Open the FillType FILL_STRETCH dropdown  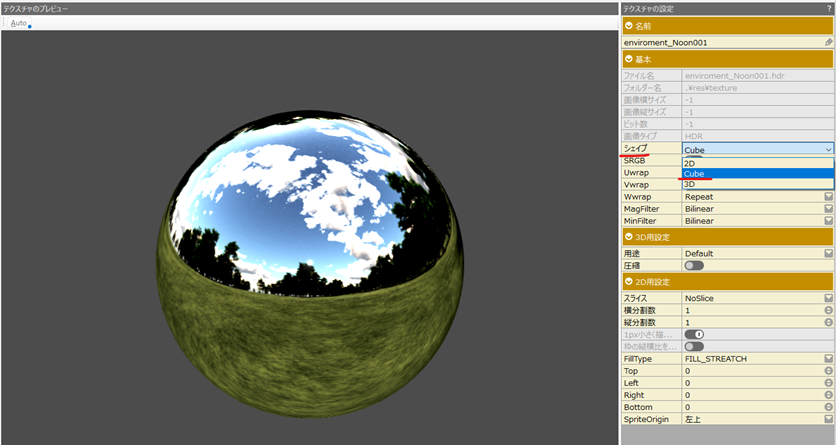pyautogui.click(x=828, y=358)
